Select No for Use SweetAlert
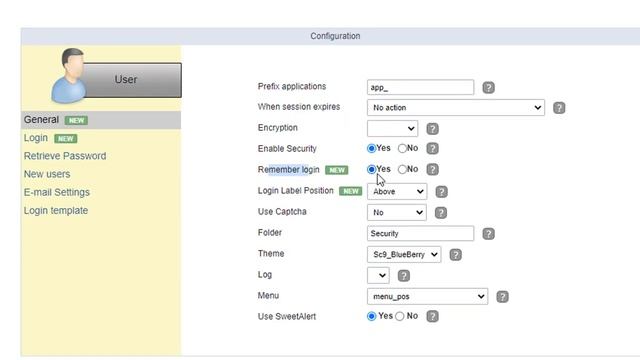 [400, 316]
